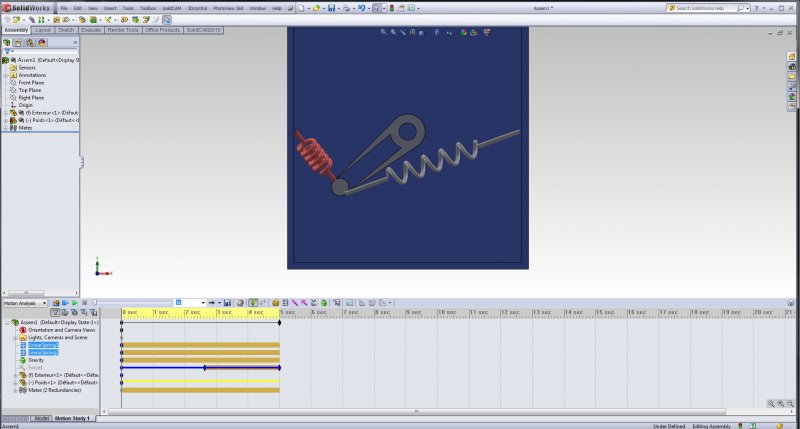Open the help search options dropdown arrow

[x=747, y=8]
